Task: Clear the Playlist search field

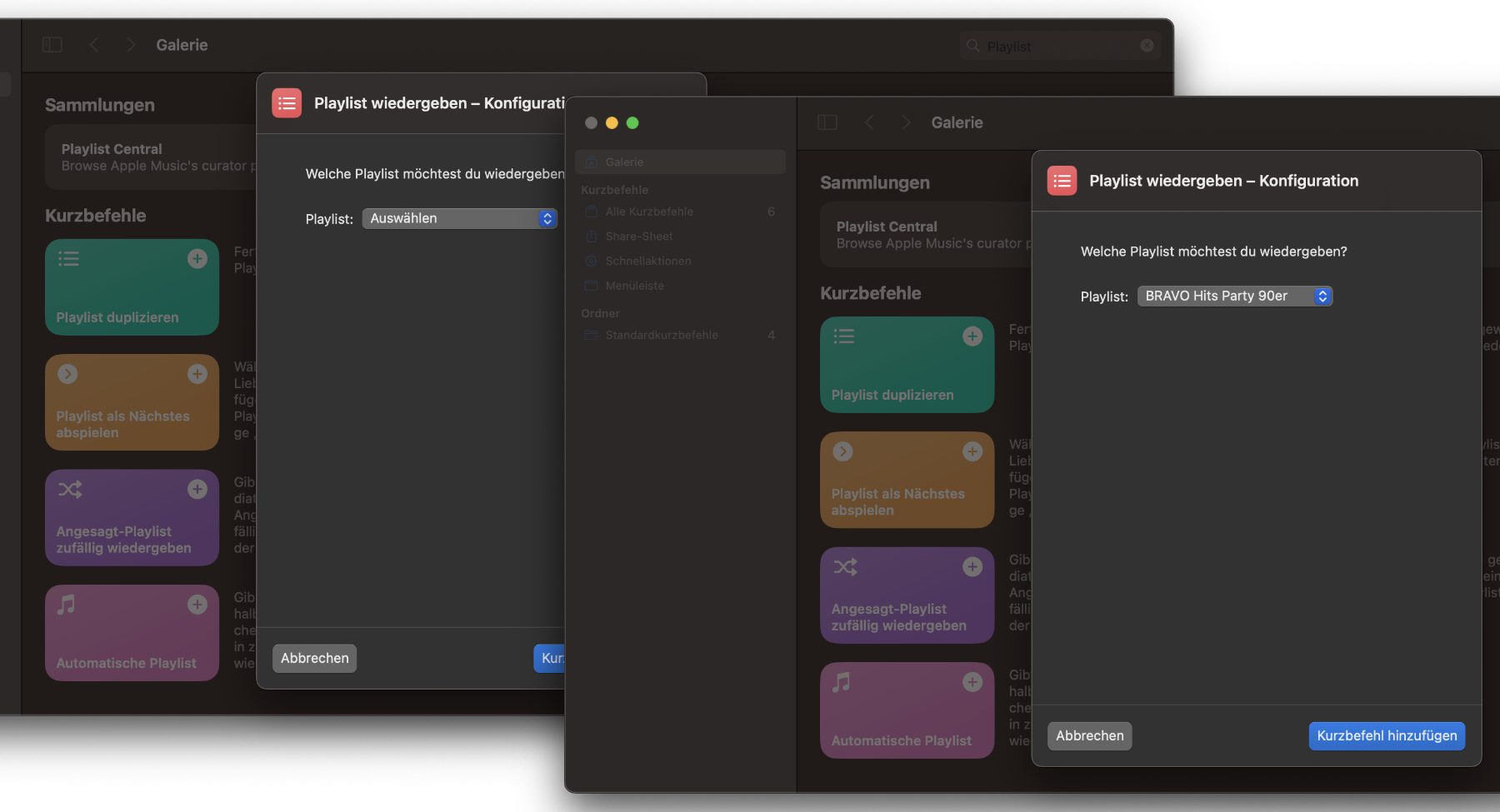Action: 1147,46
